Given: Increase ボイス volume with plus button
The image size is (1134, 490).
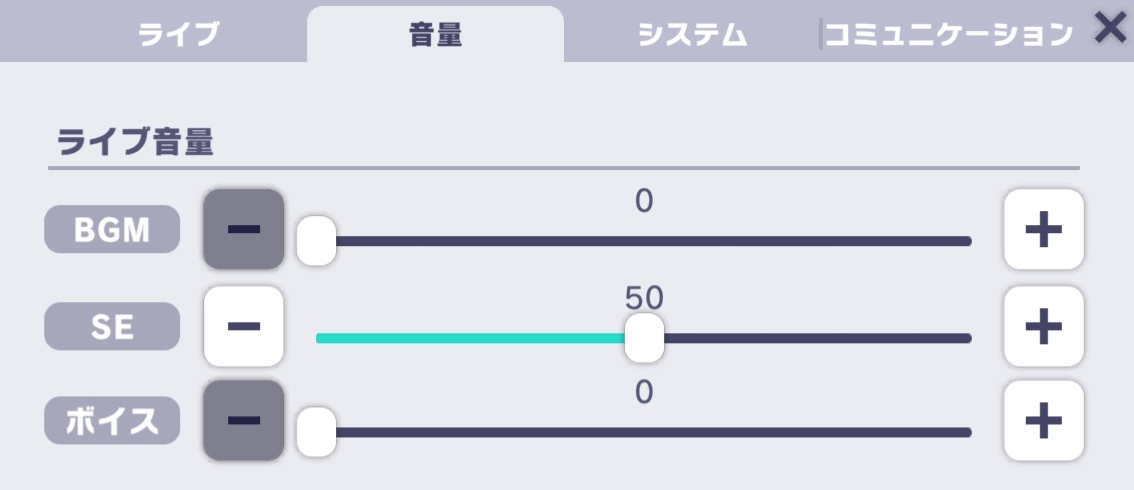Looking at the screenshot, I should pos(1044,421).
